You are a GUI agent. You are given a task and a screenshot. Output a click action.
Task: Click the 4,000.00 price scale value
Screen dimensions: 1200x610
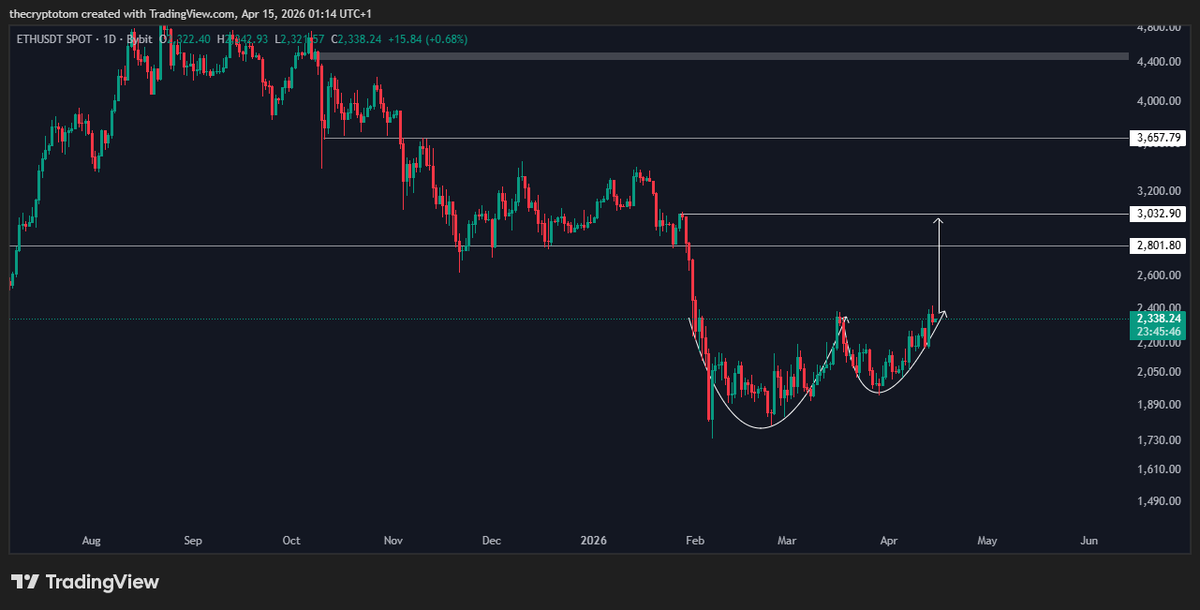click(x=1158, y=101)
